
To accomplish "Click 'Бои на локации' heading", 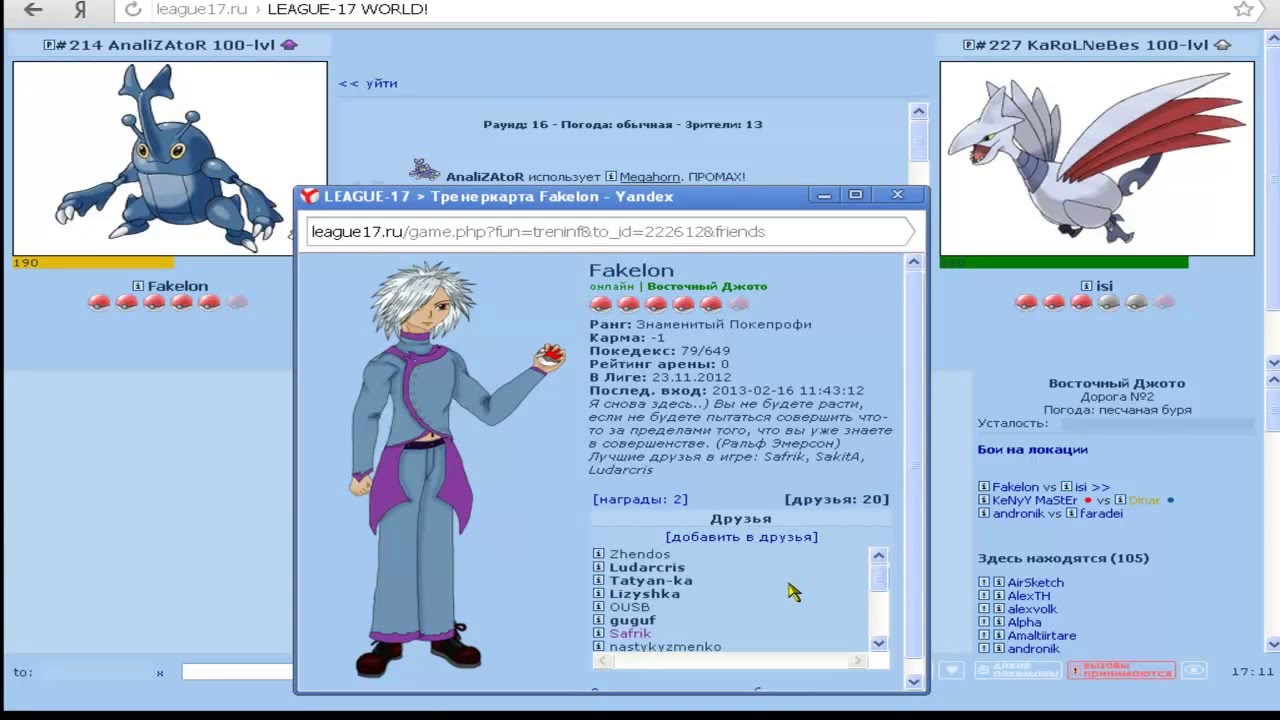I will point(1032,450).
